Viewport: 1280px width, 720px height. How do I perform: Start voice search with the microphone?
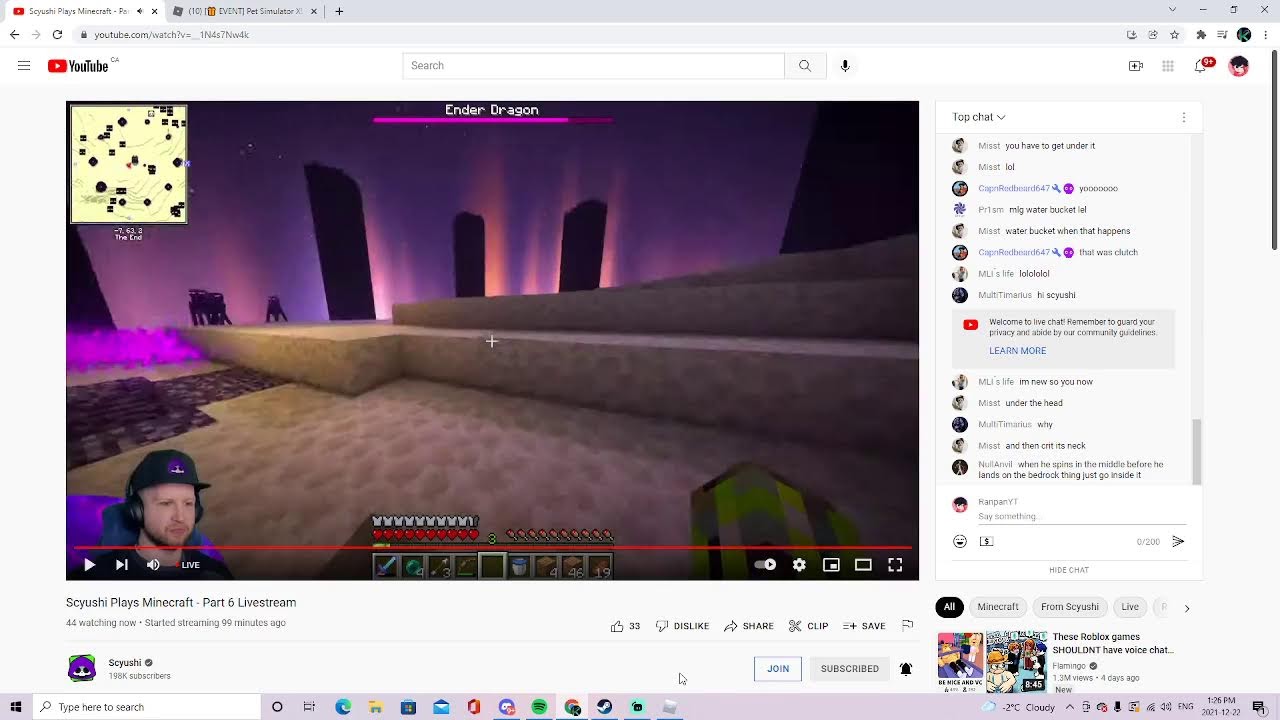[x=845, y=66]
